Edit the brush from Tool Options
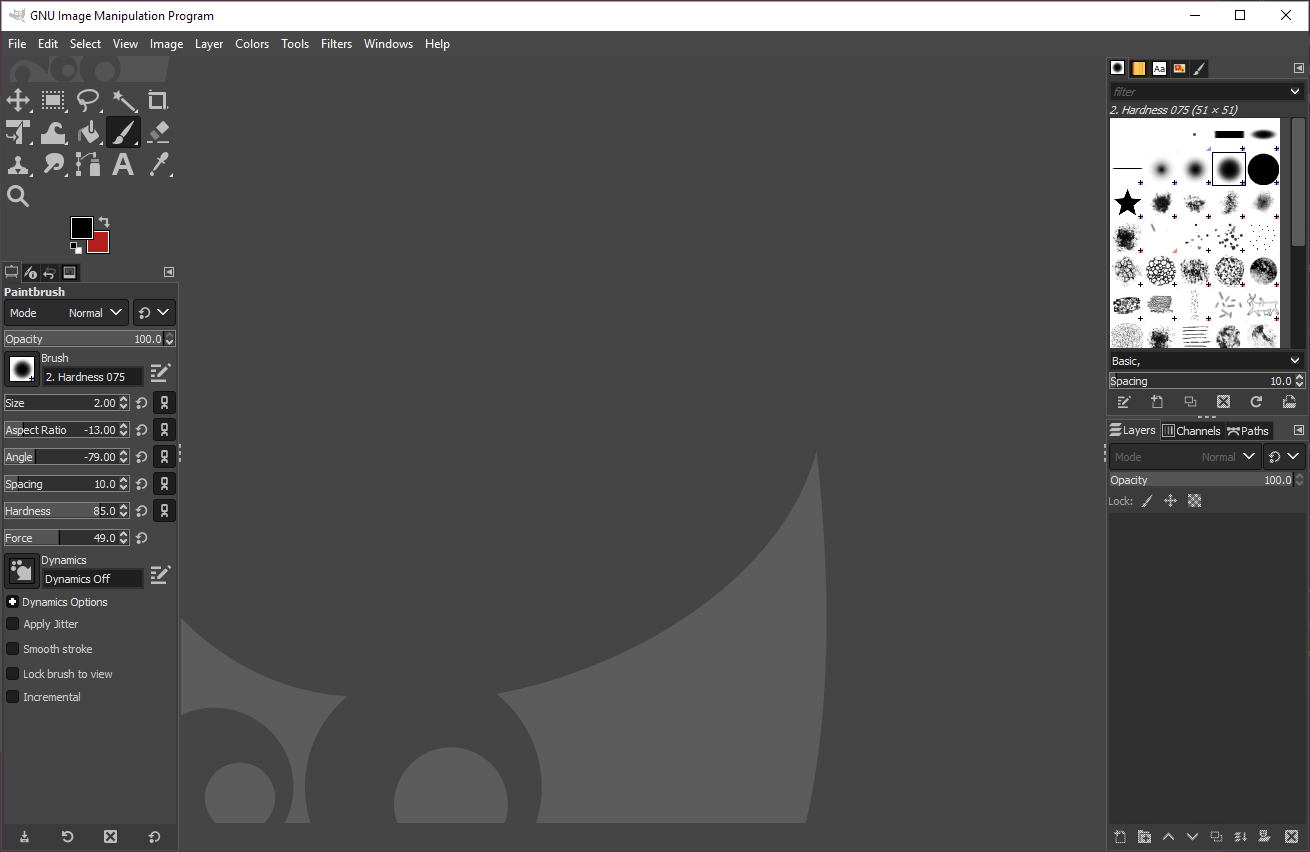Screen dimensions: 1310x852 (160, 374)
